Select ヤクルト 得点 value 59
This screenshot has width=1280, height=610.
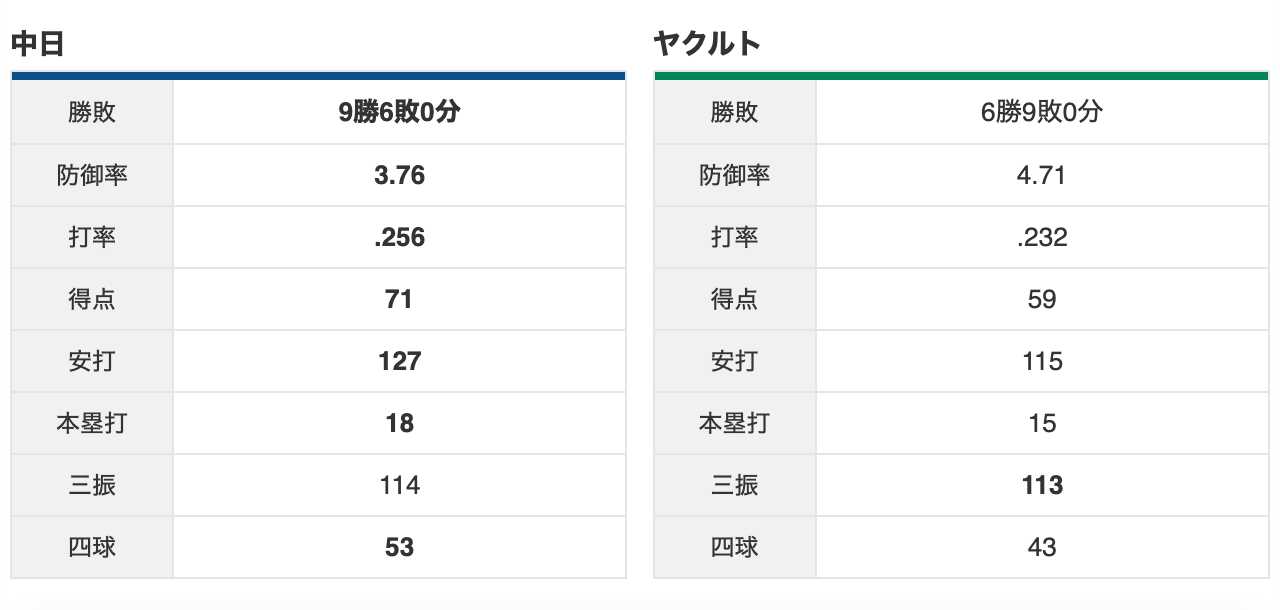coord(1042,299)
